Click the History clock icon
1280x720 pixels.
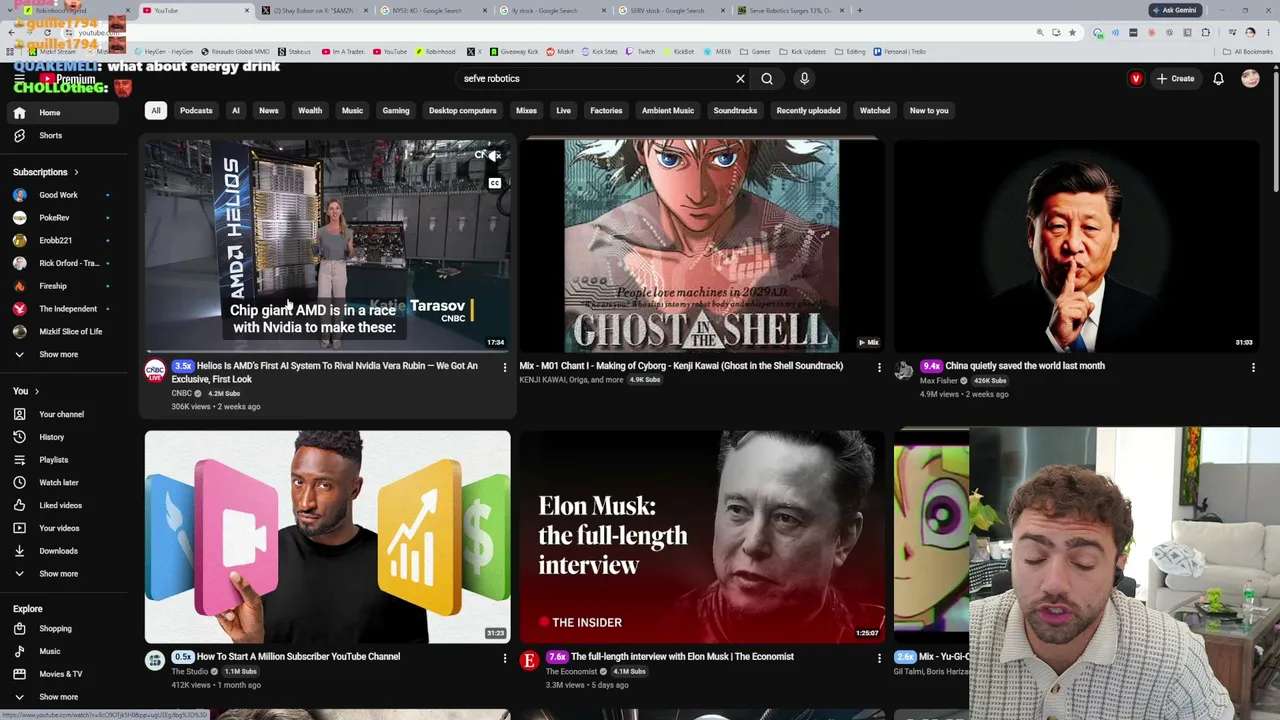tap(19, 437)
